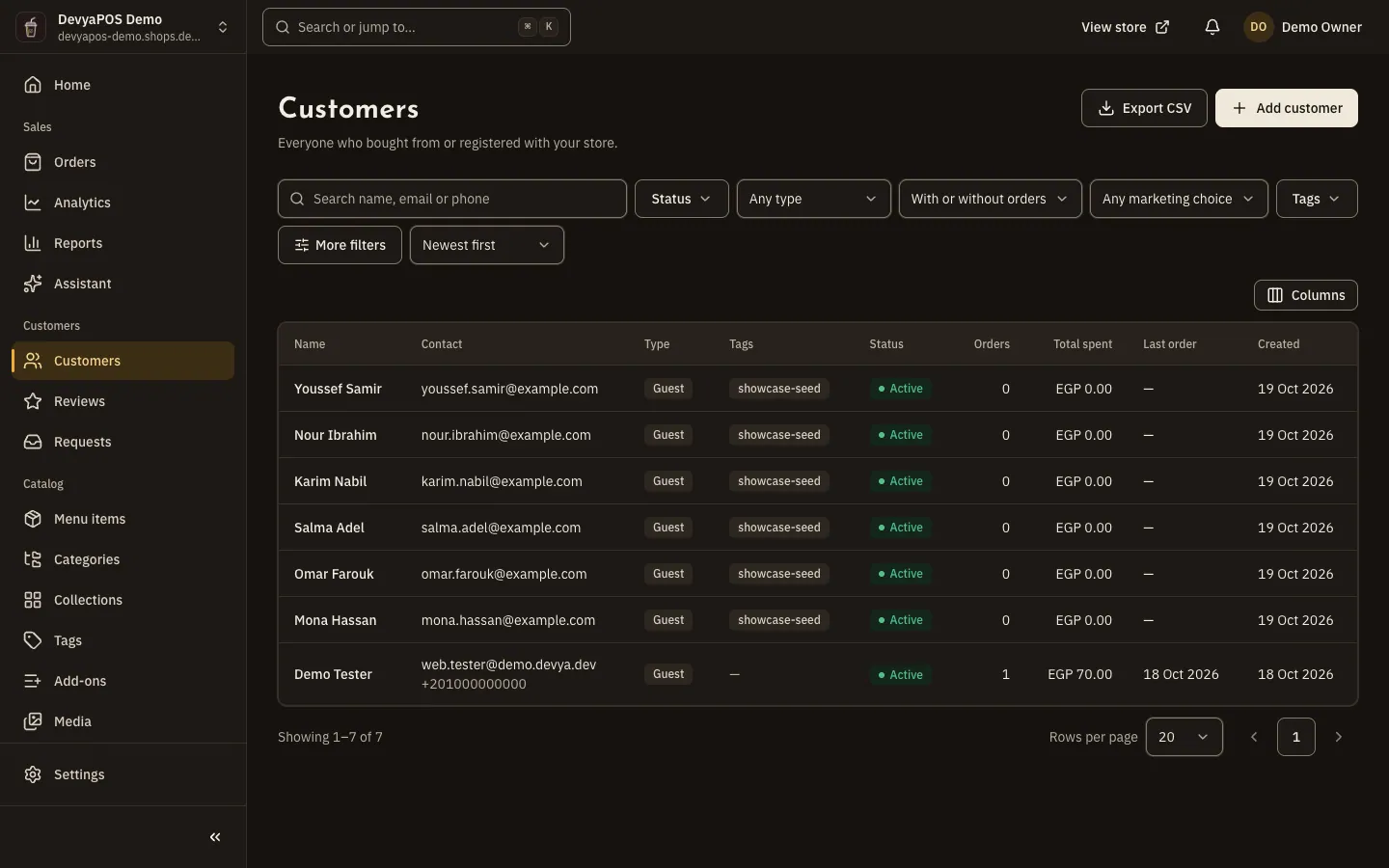This screenshot has width=1389, height=868.
Task: Open customer Youssef Samir
Action: tap(338, 389)
